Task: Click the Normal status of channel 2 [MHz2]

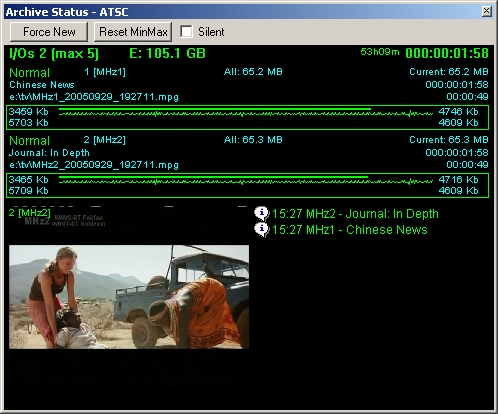Action: coord(29,141)
